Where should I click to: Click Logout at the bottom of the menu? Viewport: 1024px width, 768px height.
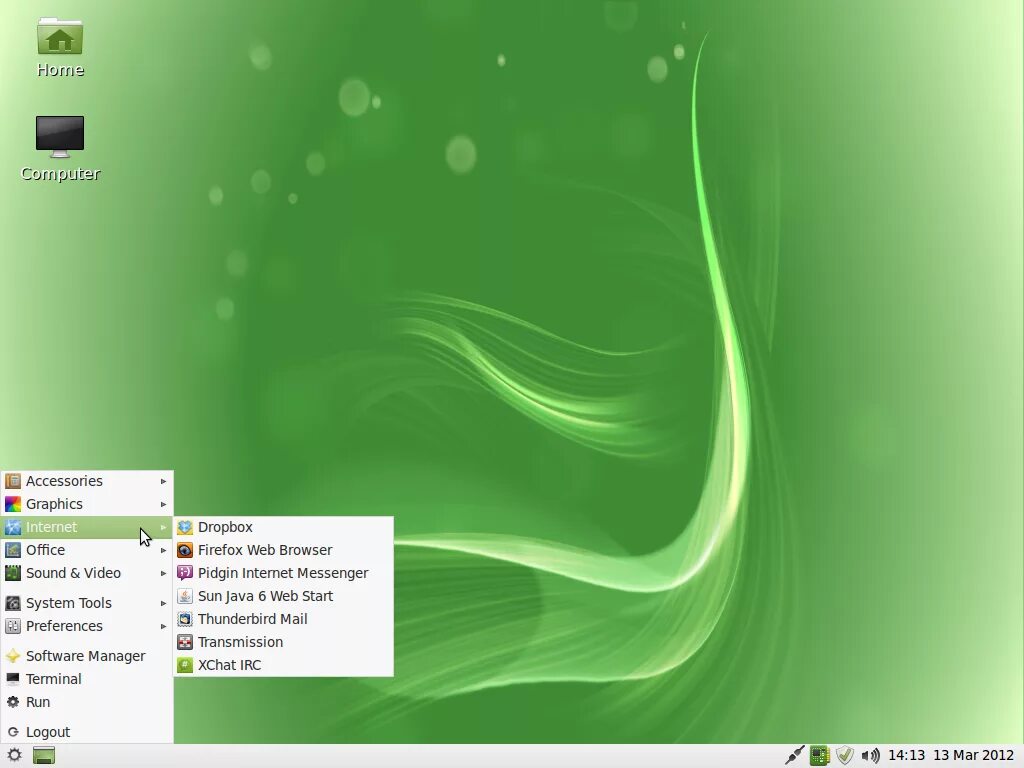coord(47,732)
